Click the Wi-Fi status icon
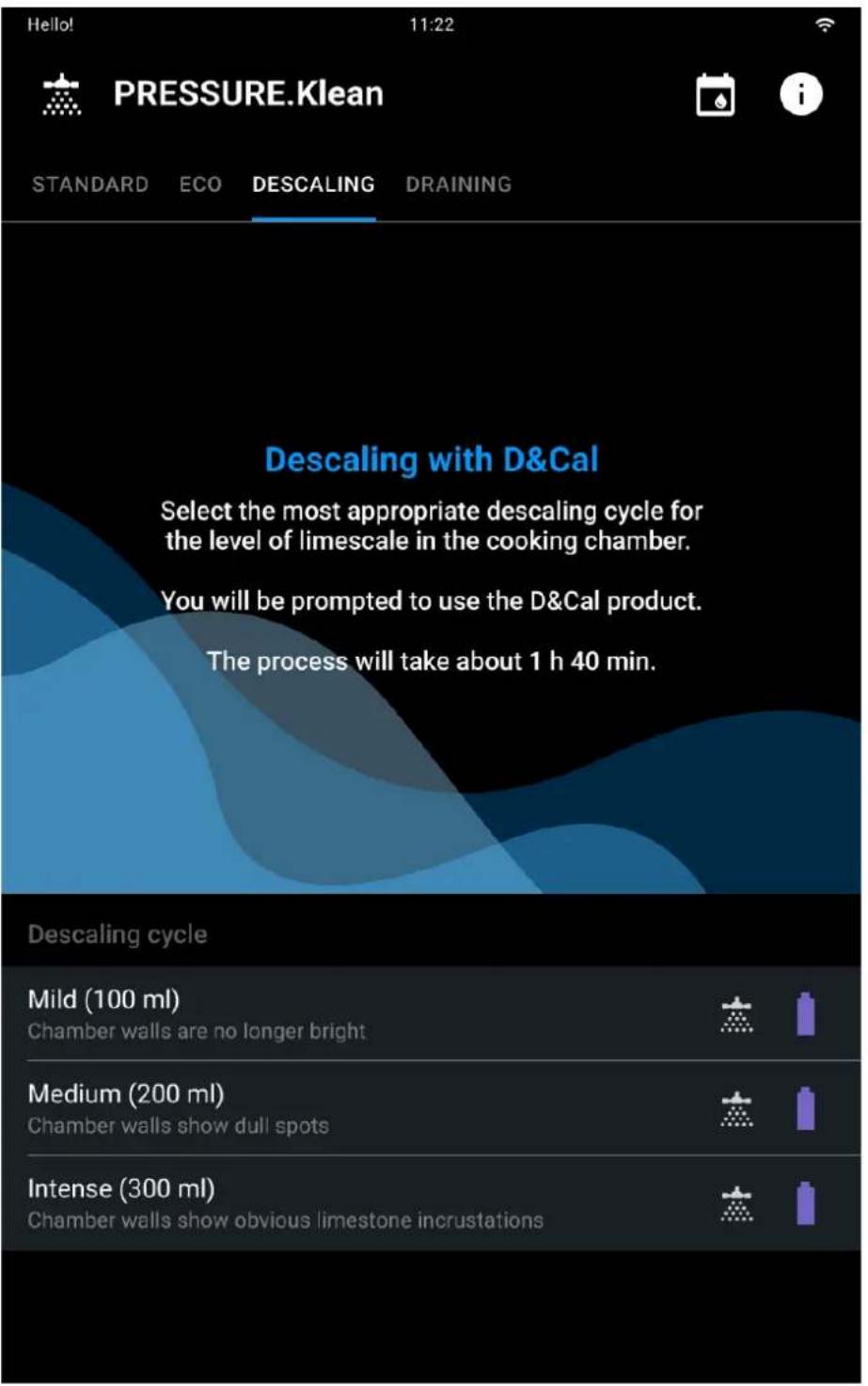The image size is (868, 1386). (825, 25)
